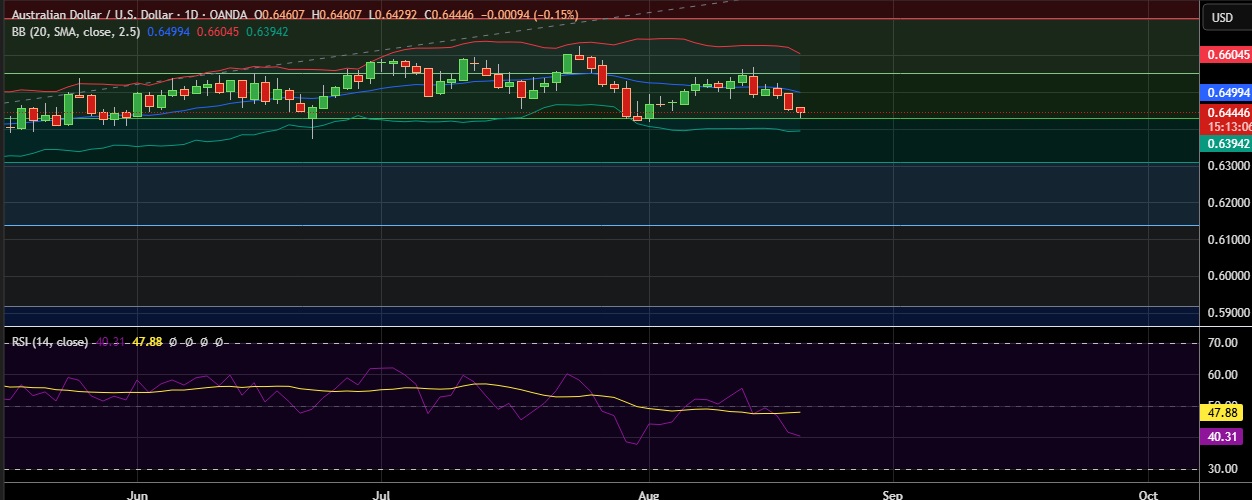The image size is (1252, 500).
Task: Click the yellow 47.88 RSI axis label
Action: click(1224, 412)
